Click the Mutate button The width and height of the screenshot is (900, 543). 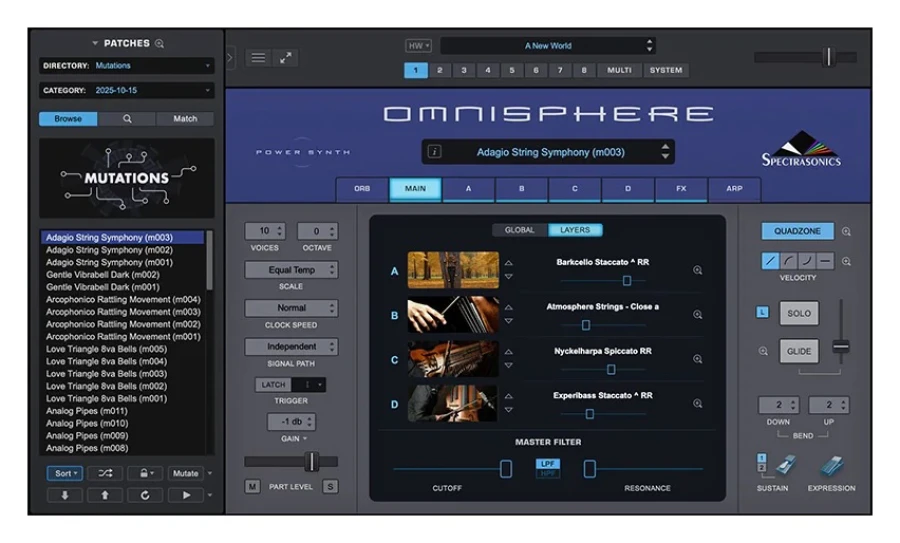pyautogui.click(x=185, y=474)
